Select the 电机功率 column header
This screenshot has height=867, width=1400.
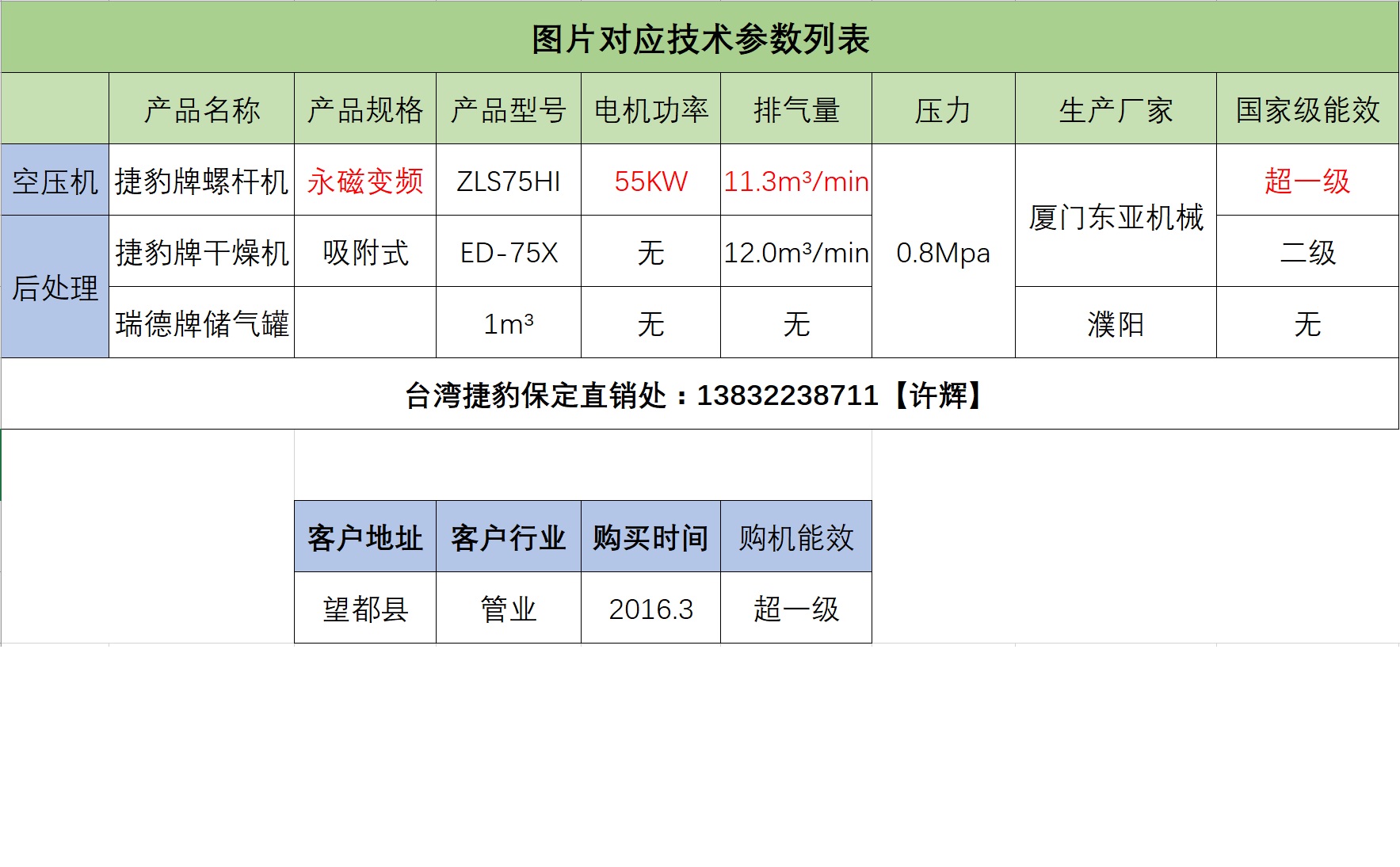point(650,109)
